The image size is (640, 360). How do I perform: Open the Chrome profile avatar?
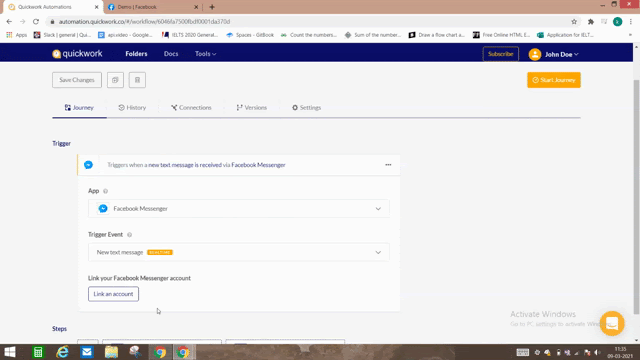tap(618, 22)
